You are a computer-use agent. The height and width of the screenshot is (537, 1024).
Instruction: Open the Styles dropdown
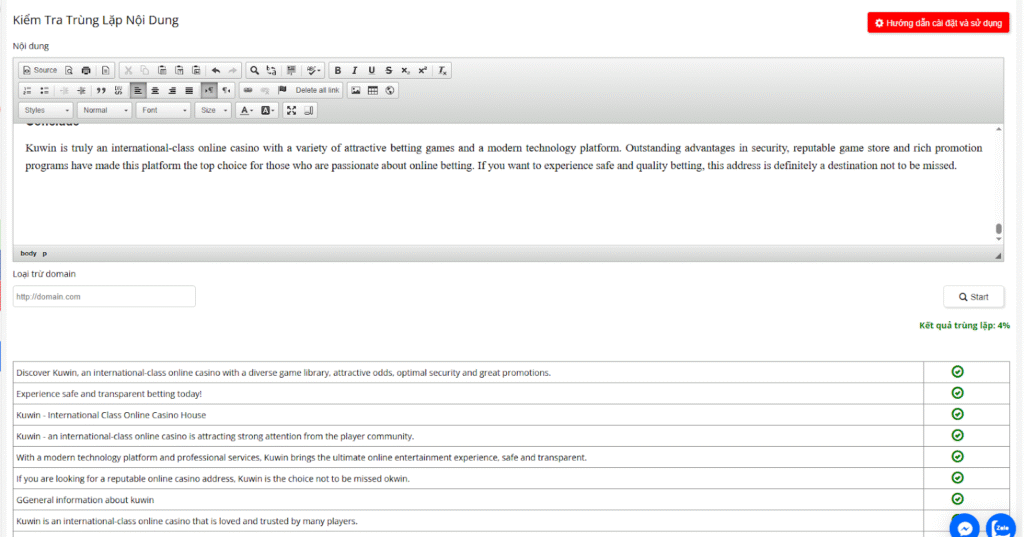(x=46, y=110)
